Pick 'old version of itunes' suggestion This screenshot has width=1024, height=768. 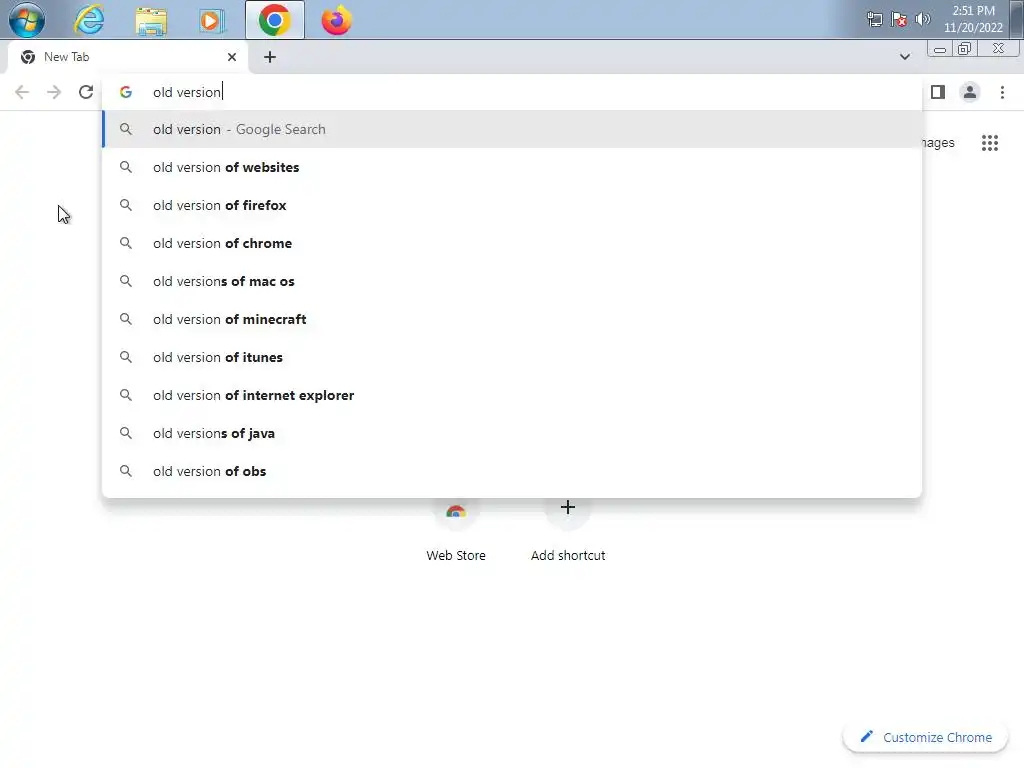512,357
